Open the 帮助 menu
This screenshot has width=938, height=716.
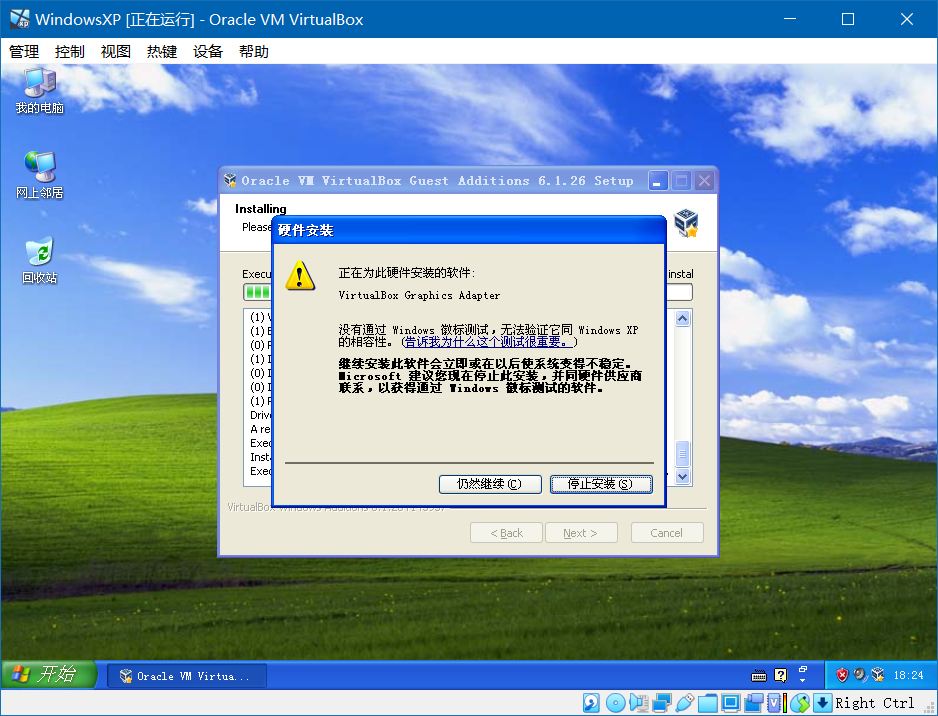tap(254, 52)
